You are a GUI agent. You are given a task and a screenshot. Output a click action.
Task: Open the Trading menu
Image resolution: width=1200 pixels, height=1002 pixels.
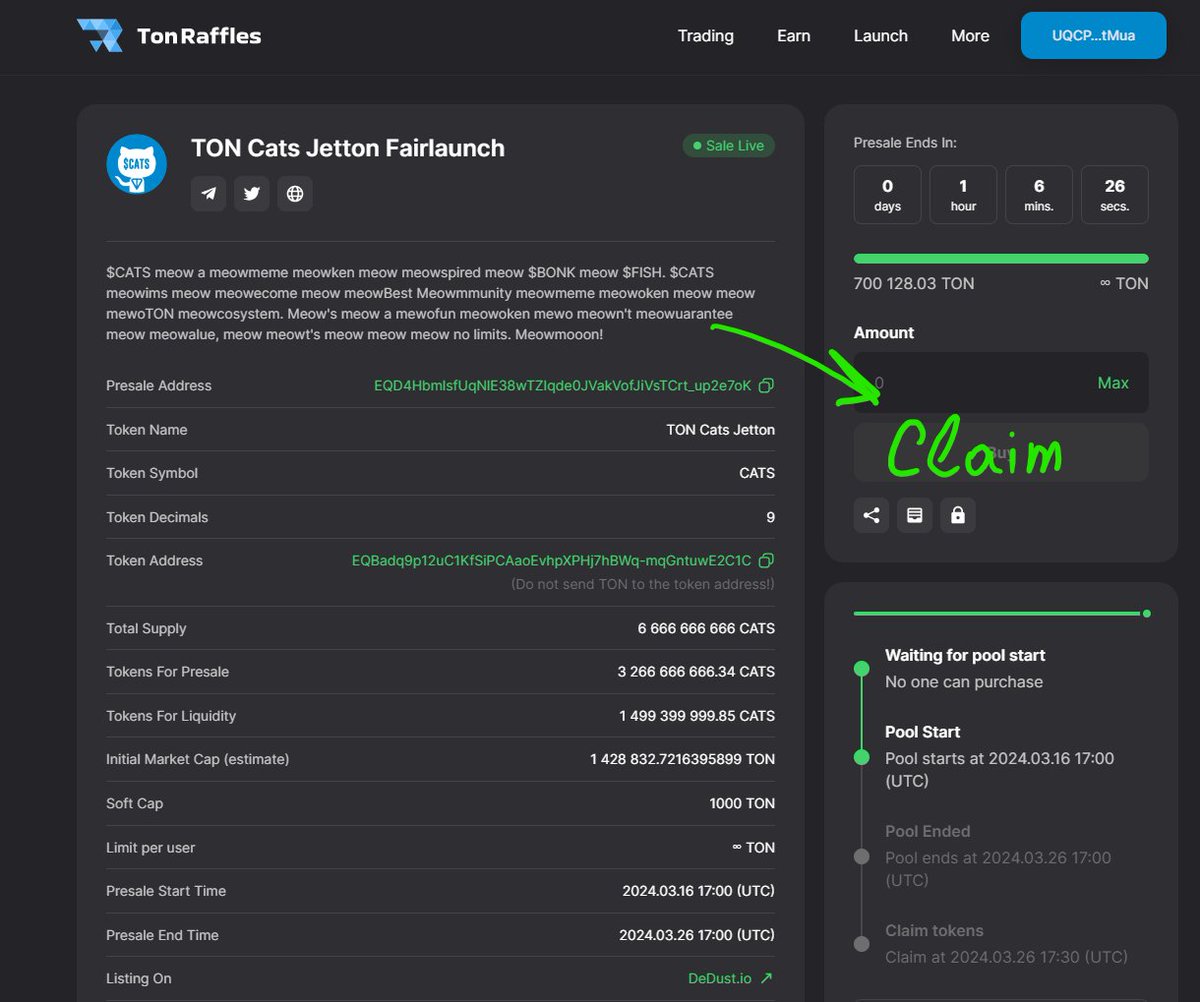pyautogui.click(x=706, y=36)
